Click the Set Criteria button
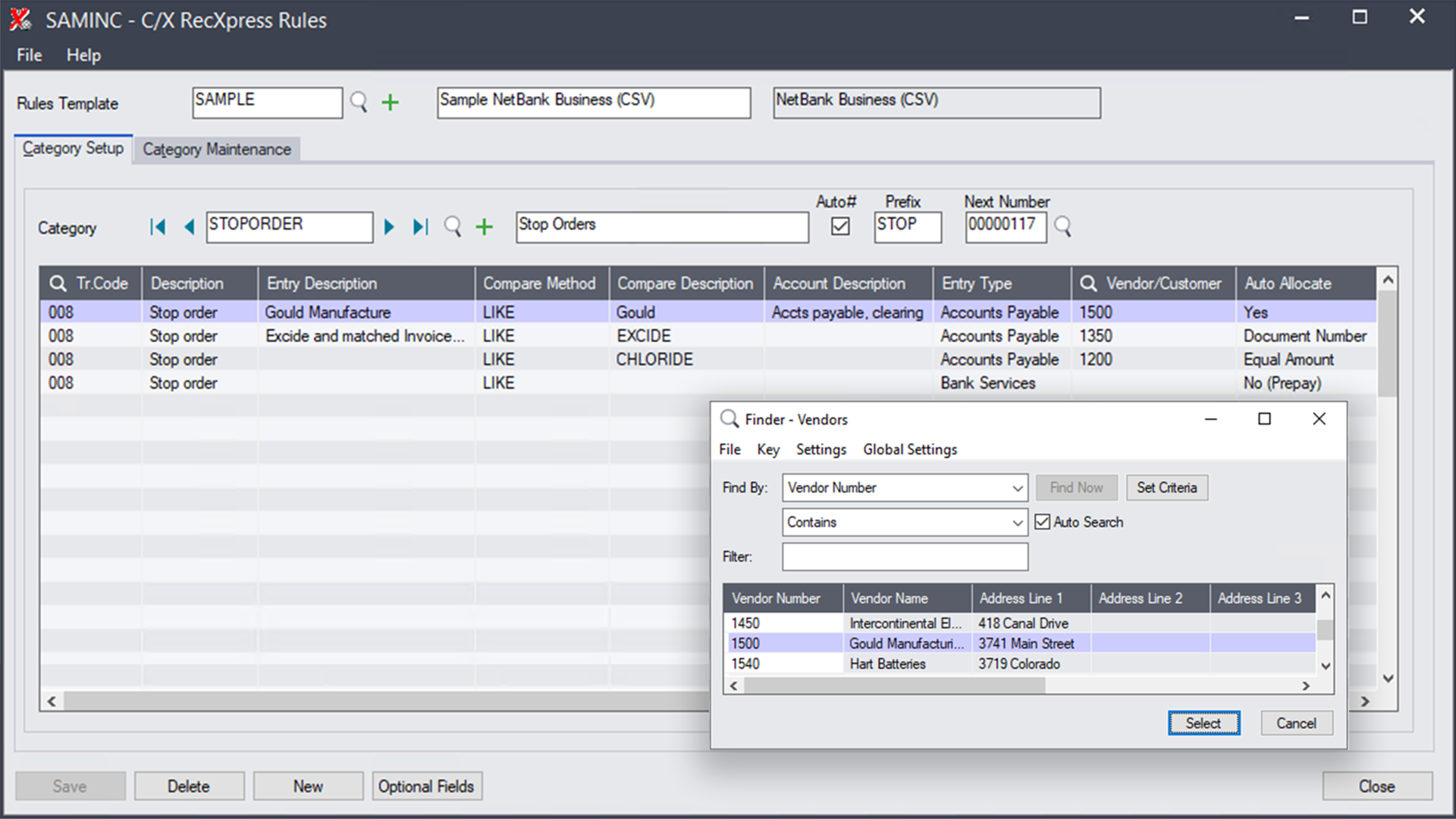 click(x=1166, y=488)
